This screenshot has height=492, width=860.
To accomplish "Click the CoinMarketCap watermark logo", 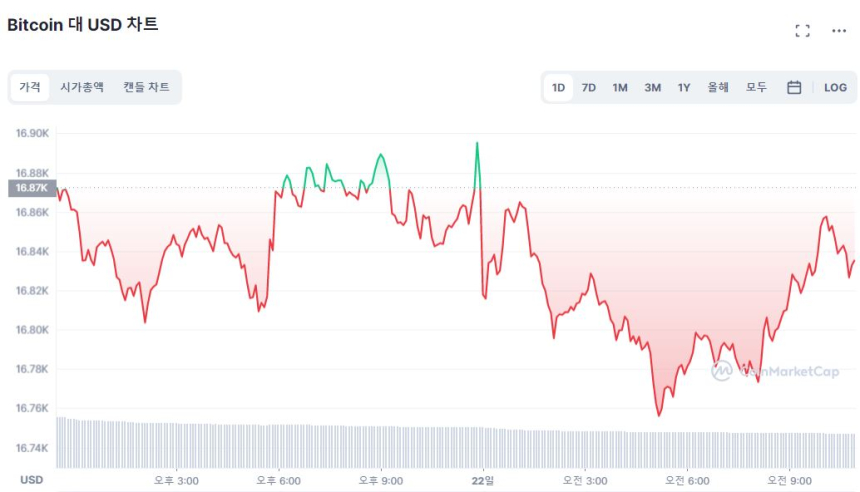I will pos(775,371).
